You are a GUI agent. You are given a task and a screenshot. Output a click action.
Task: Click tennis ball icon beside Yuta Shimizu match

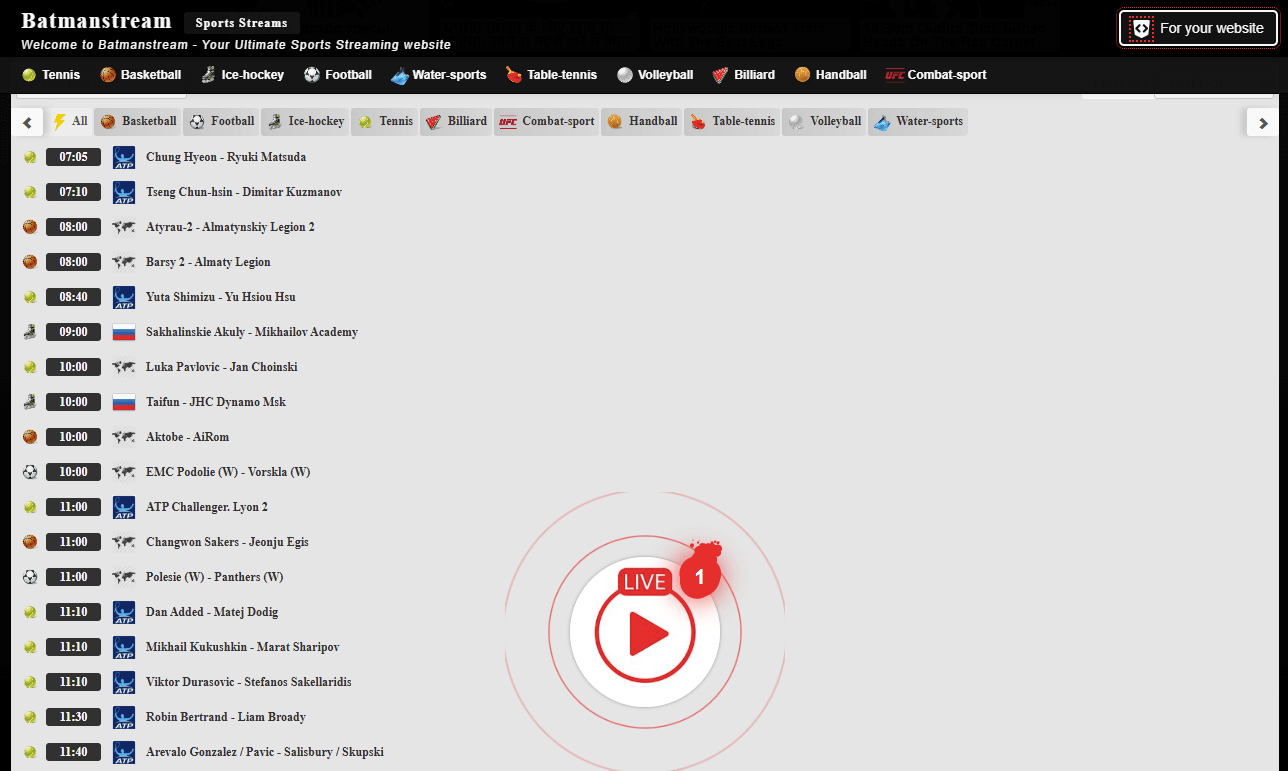(30, 297)
